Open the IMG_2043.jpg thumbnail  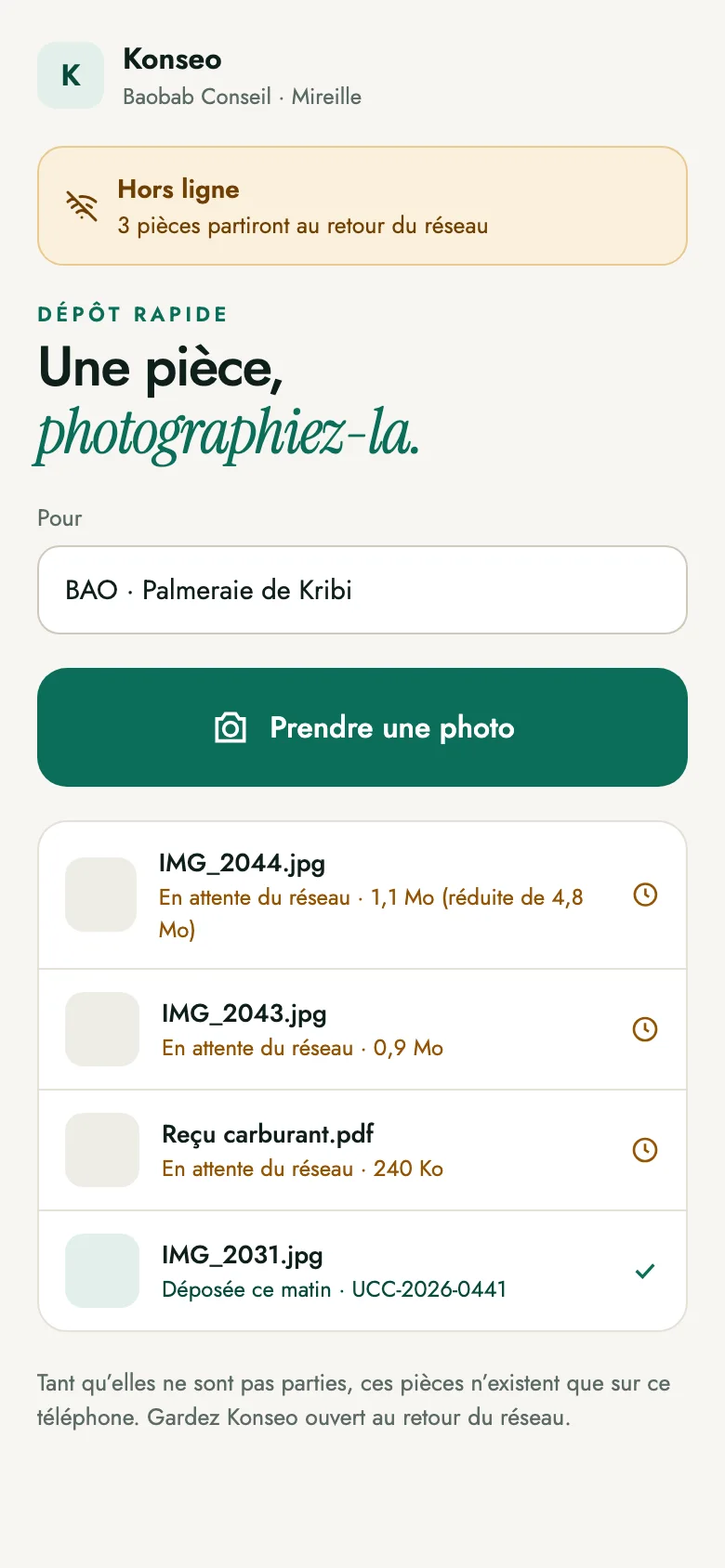click(x=102, y=1029)
